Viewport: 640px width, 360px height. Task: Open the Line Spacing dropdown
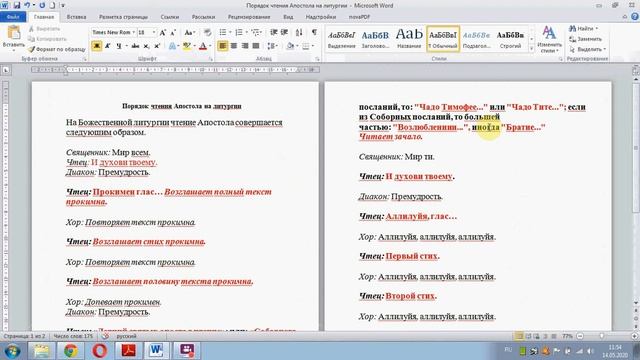pos(272,46)
